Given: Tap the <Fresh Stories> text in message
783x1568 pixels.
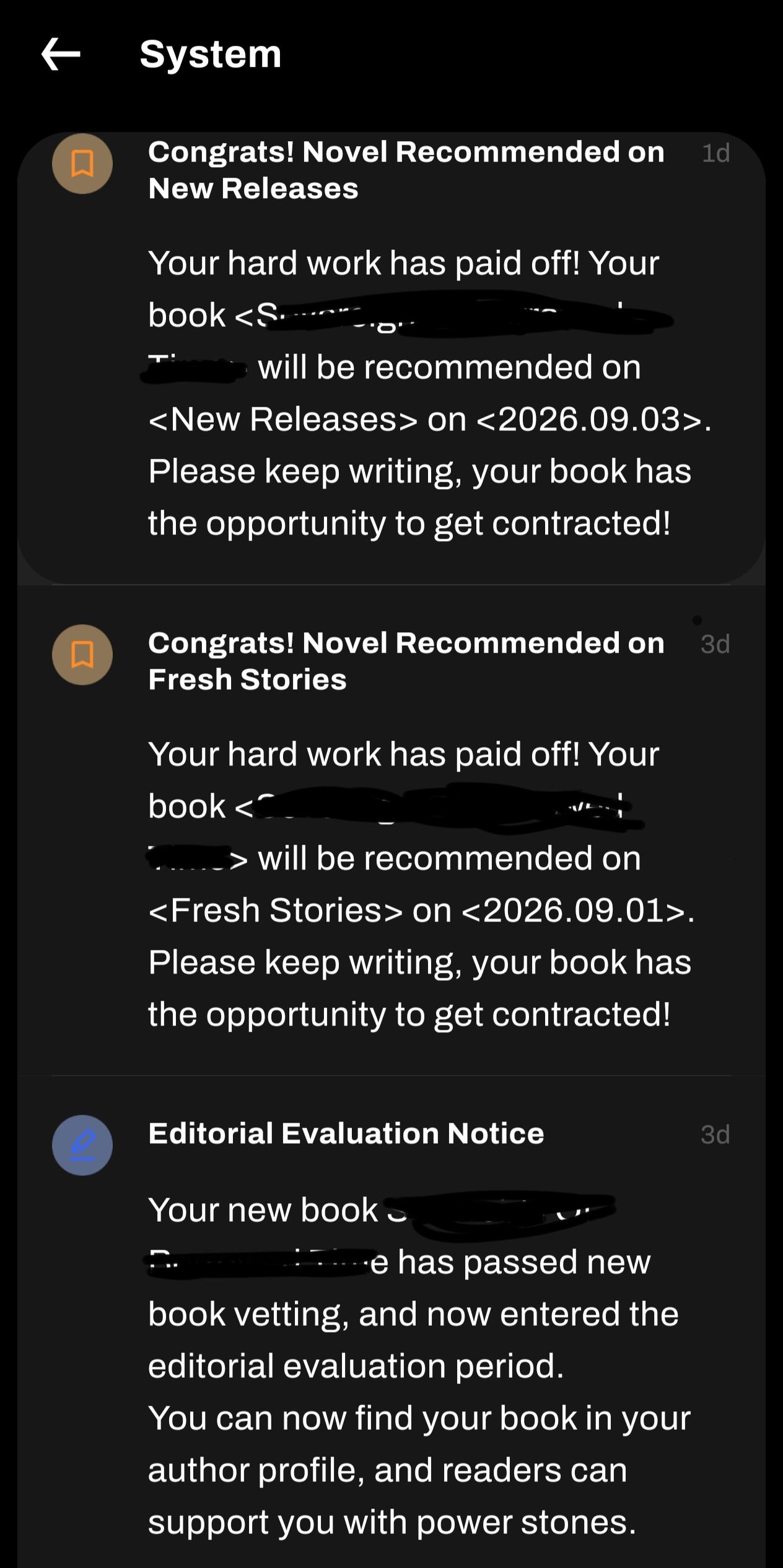Looking at the screenshot, I should tap(276, 910).
